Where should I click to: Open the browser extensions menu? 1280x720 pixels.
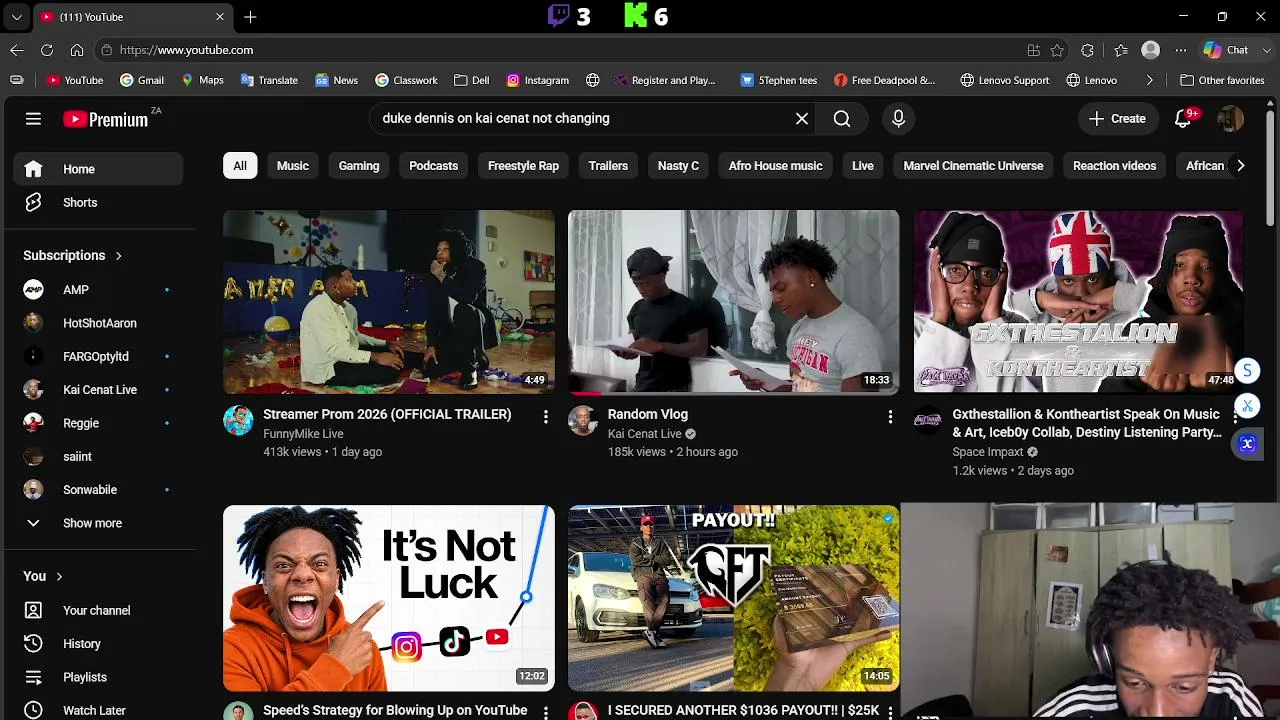pos(1088,50)
